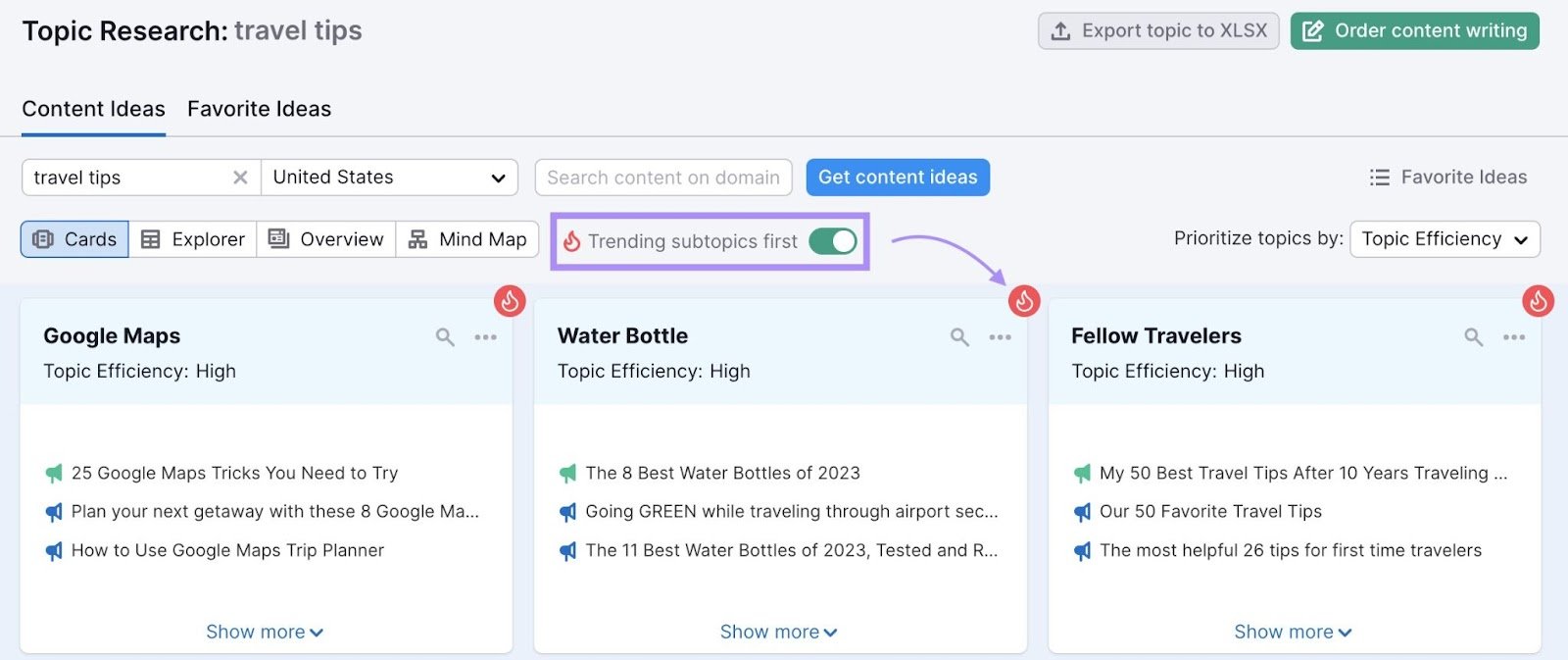Screen dimensions: 1568x660
Task: Switch to the Content Ideas tab
Action: tap(93, 109)
